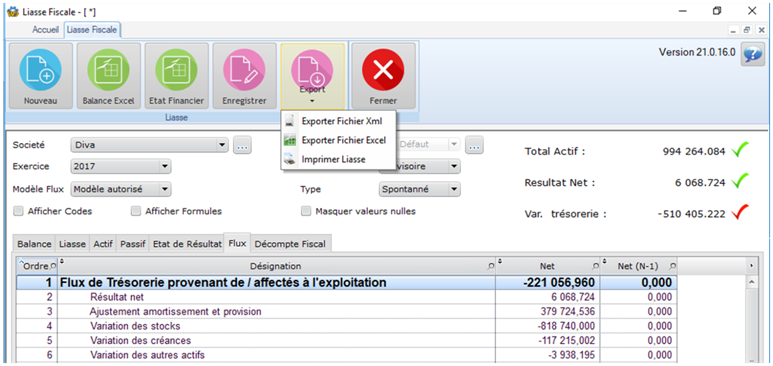Toggle Masquer valeurs nulles checkbox
This screenshot has width=773, height=366.
tap(306, 211)
